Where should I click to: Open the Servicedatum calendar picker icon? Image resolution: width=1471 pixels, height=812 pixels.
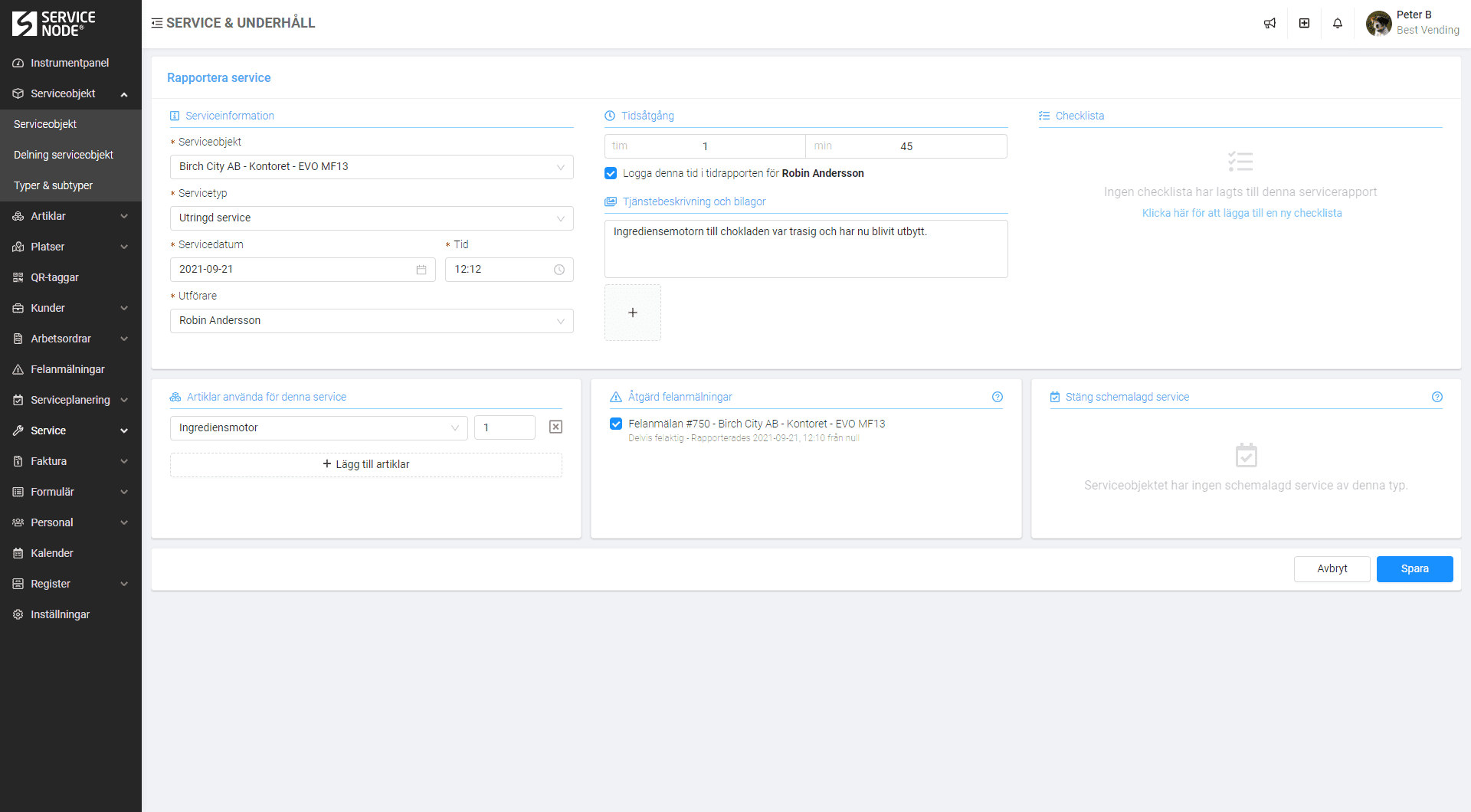coord(421,270)
